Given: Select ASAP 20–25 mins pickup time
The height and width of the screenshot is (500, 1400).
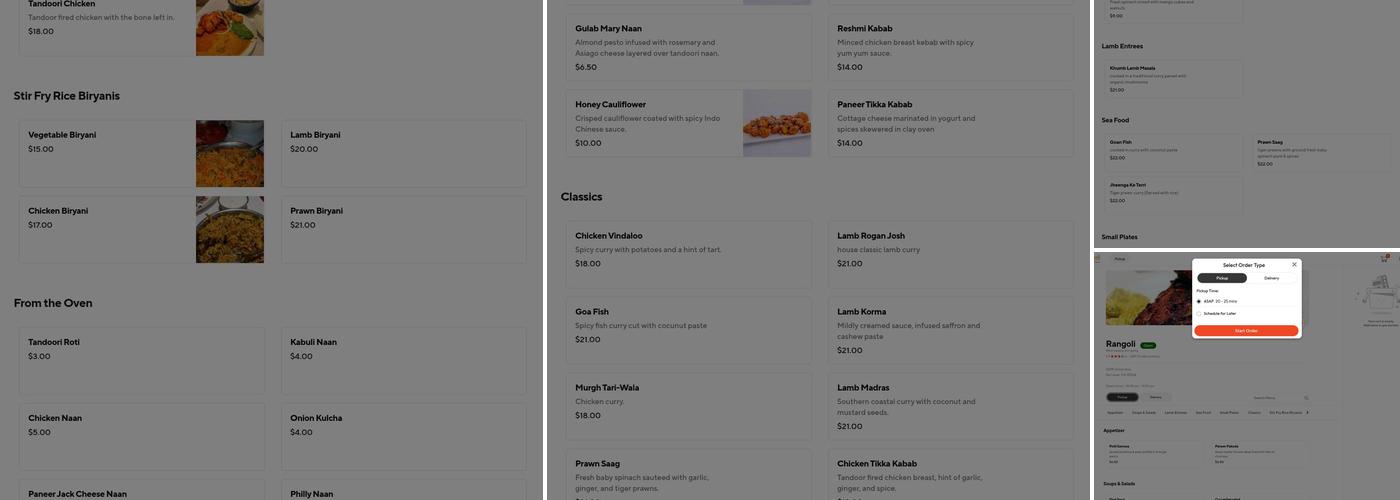Looking at the screenshot, I should (x=1199, y=301).
